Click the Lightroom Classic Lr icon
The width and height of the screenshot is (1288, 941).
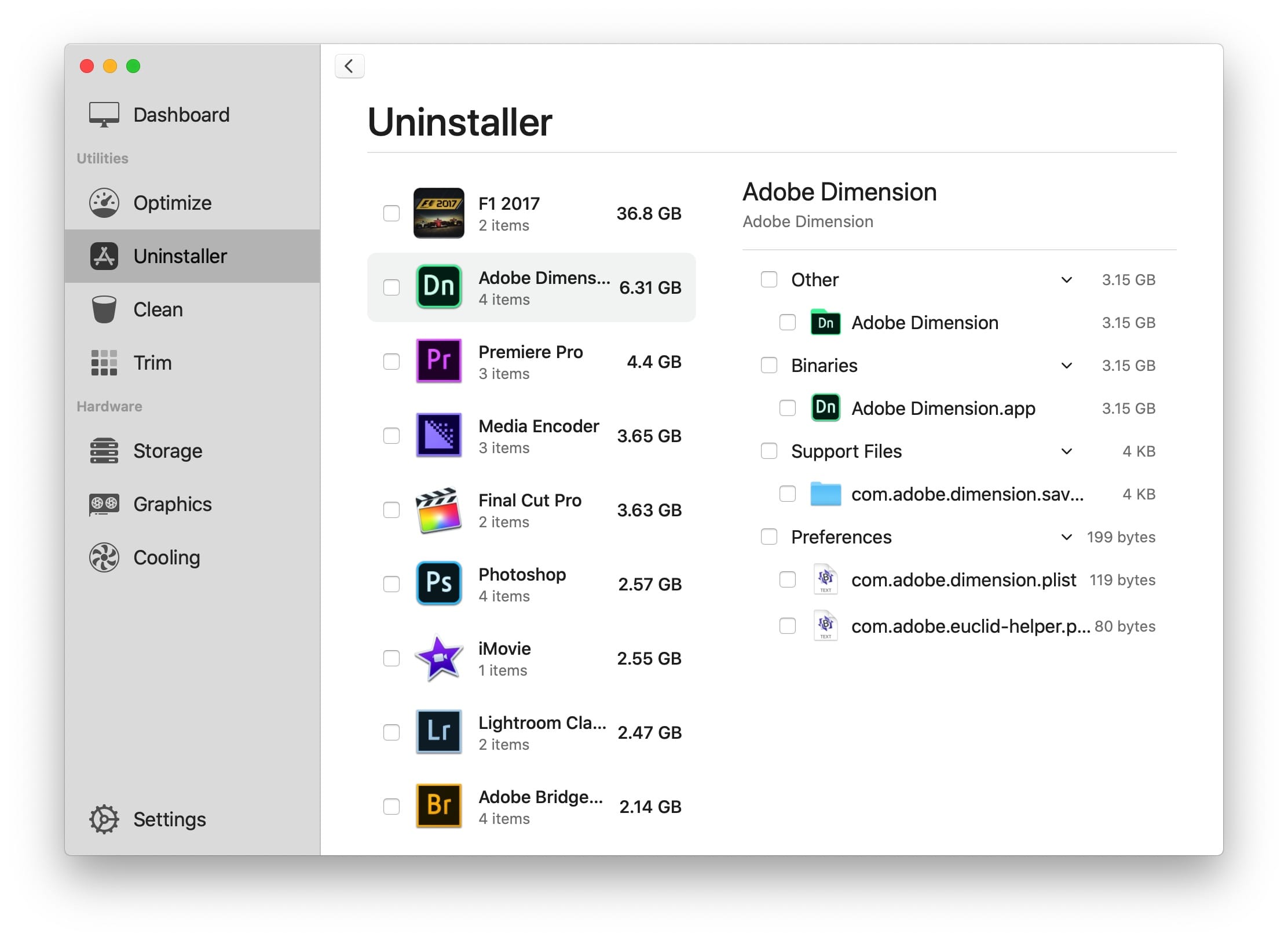(439, 732)
